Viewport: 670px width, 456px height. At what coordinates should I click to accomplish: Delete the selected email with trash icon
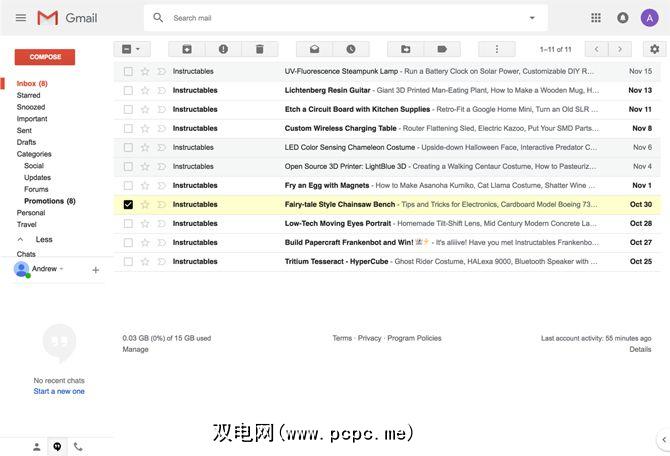point(259,49)
